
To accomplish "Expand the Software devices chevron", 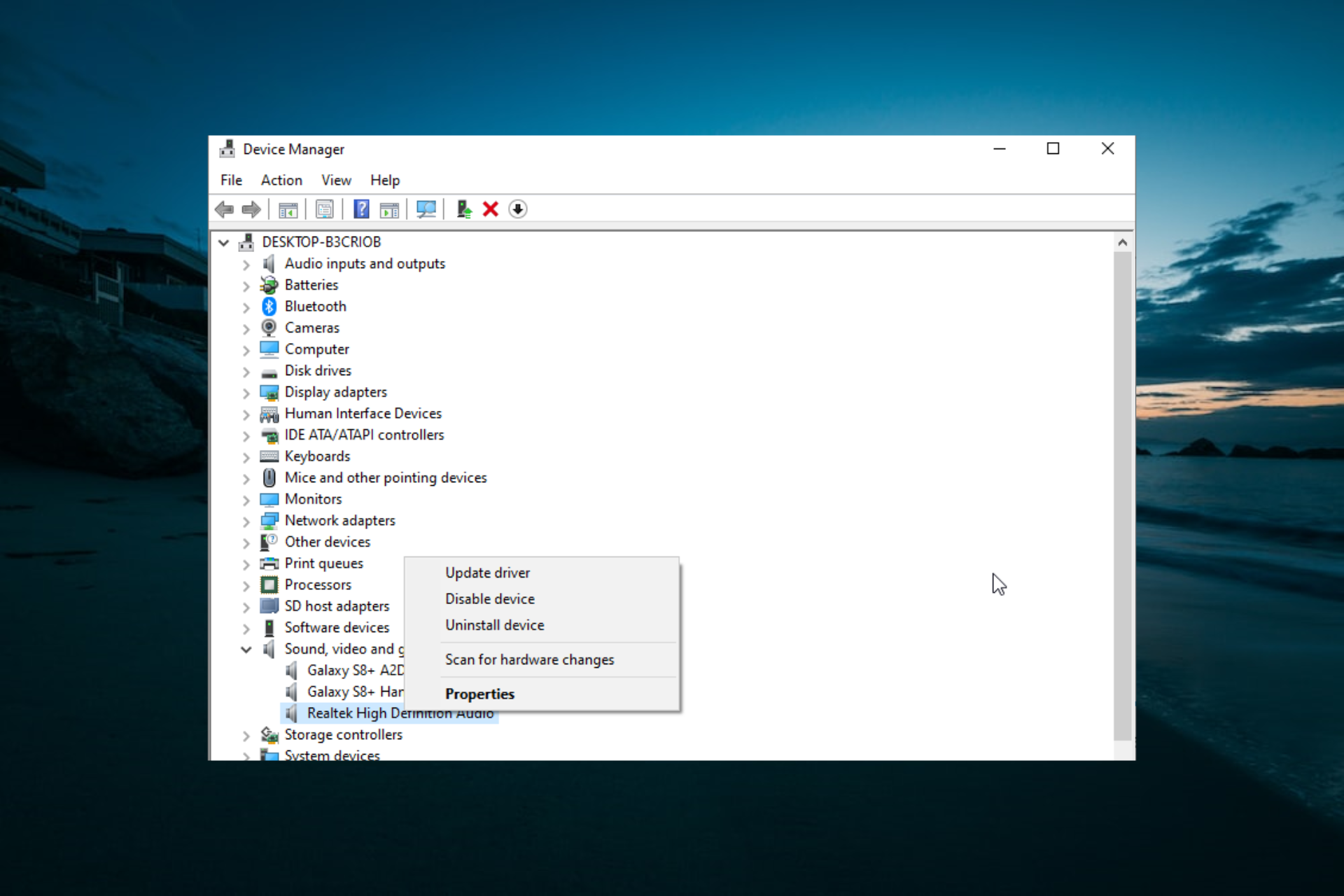I will 246,629.
